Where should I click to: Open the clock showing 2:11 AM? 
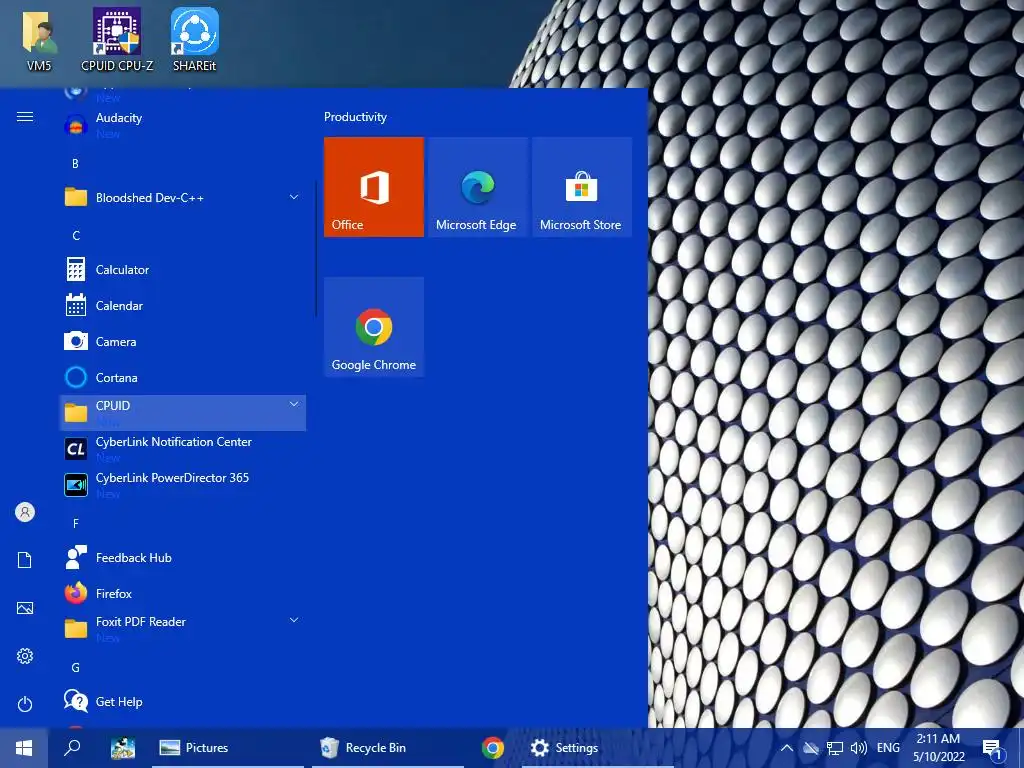coord(939,748)
